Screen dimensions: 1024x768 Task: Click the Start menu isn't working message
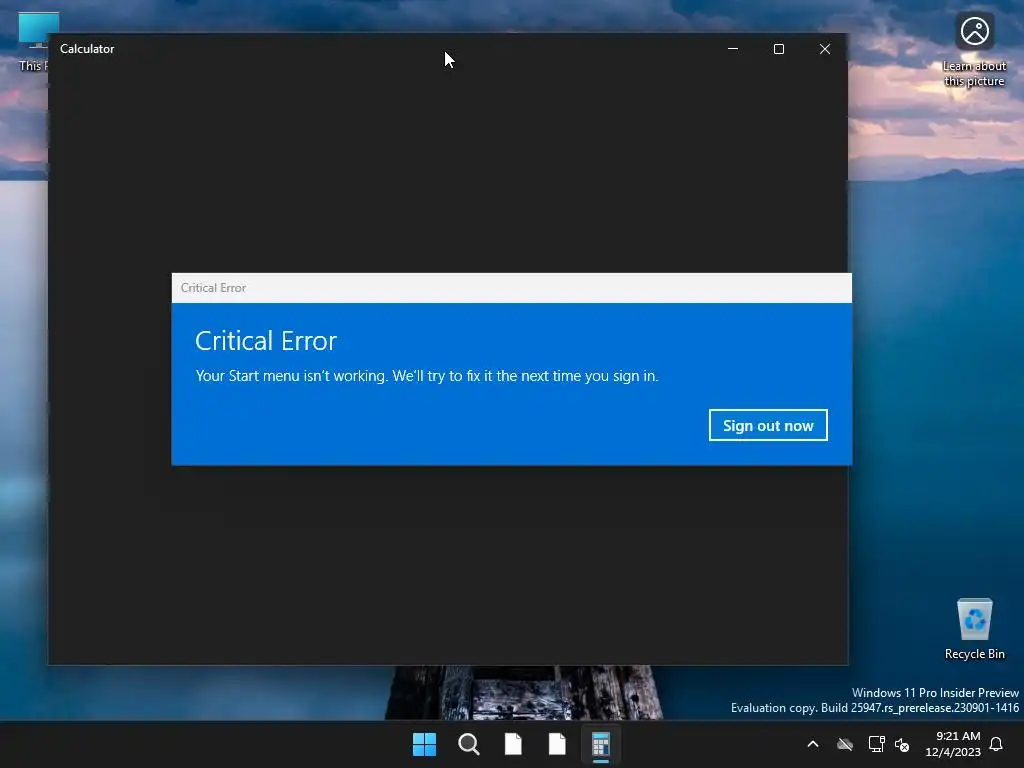tap(426, 376)
